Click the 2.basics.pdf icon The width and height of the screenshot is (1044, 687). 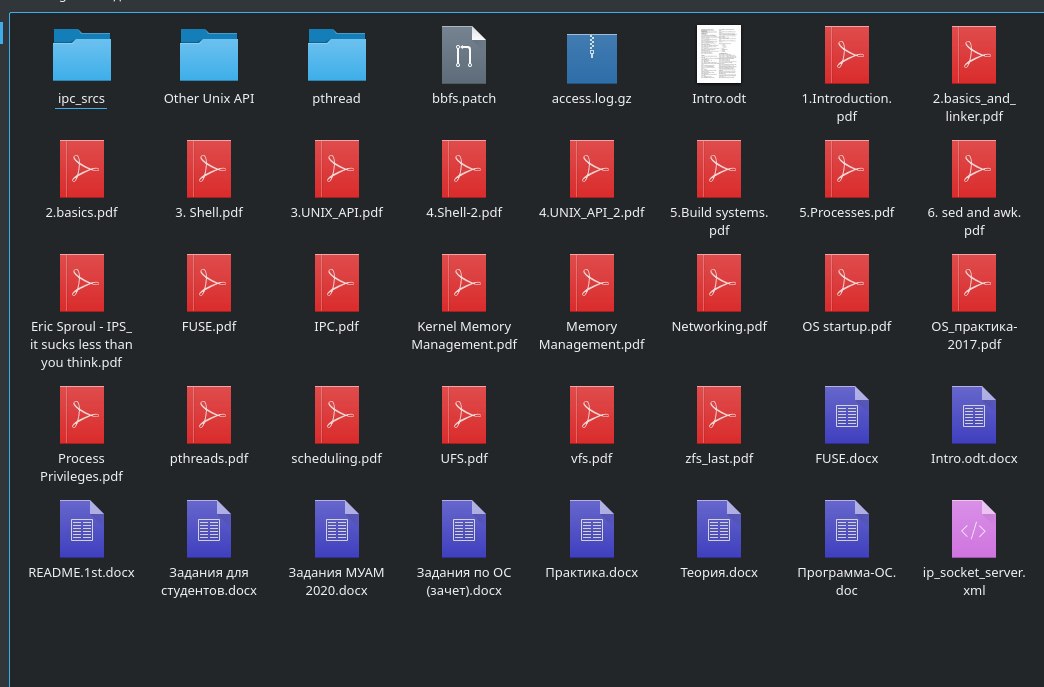point(81,169)
